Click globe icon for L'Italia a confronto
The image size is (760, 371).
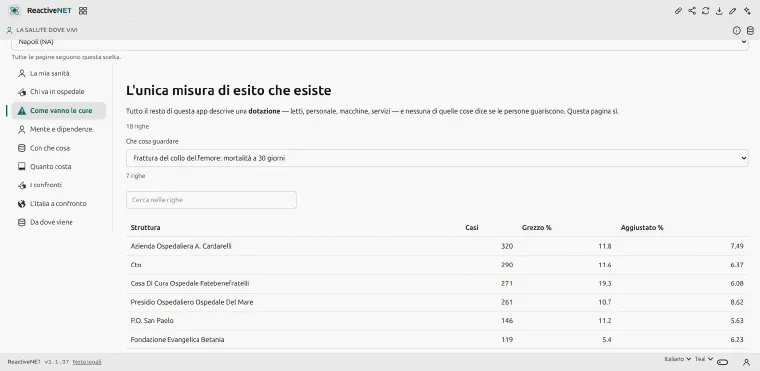pyautogui.click(x=22, y=204)
